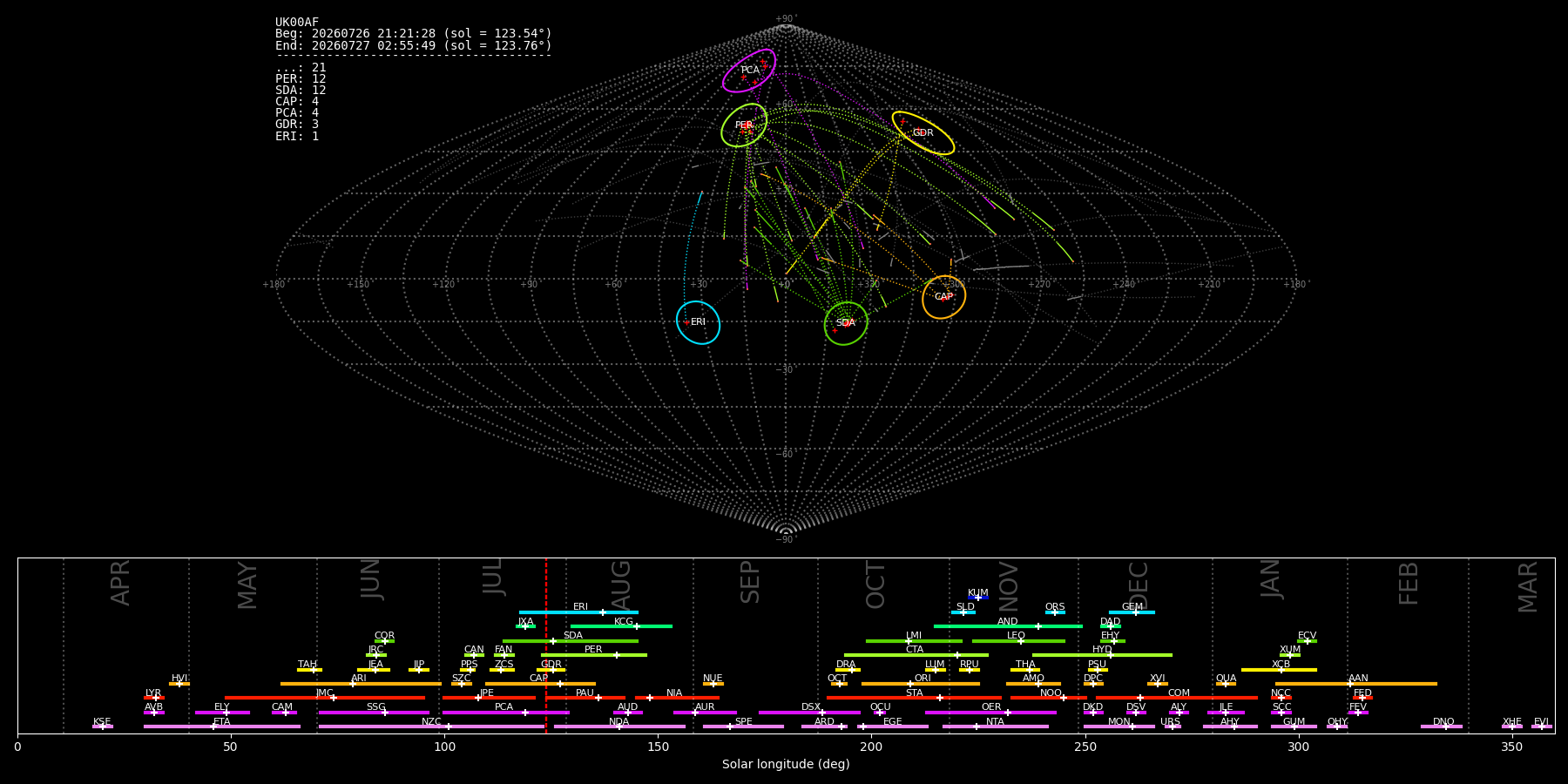Click the ARI shower bar in timeline
The image size is (1568, 784).
[361, 684]
